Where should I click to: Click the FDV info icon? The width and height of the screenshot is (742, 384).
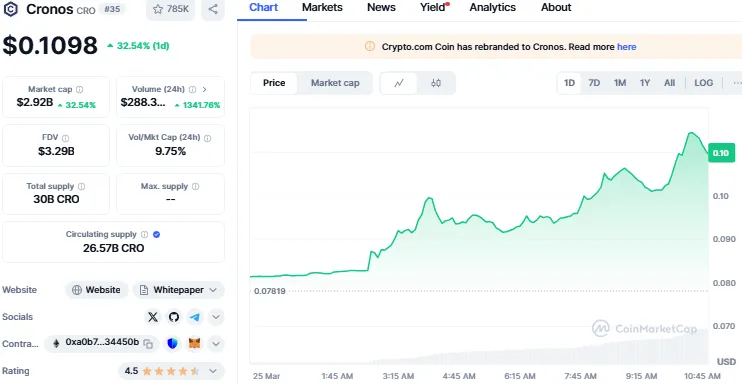65,138
